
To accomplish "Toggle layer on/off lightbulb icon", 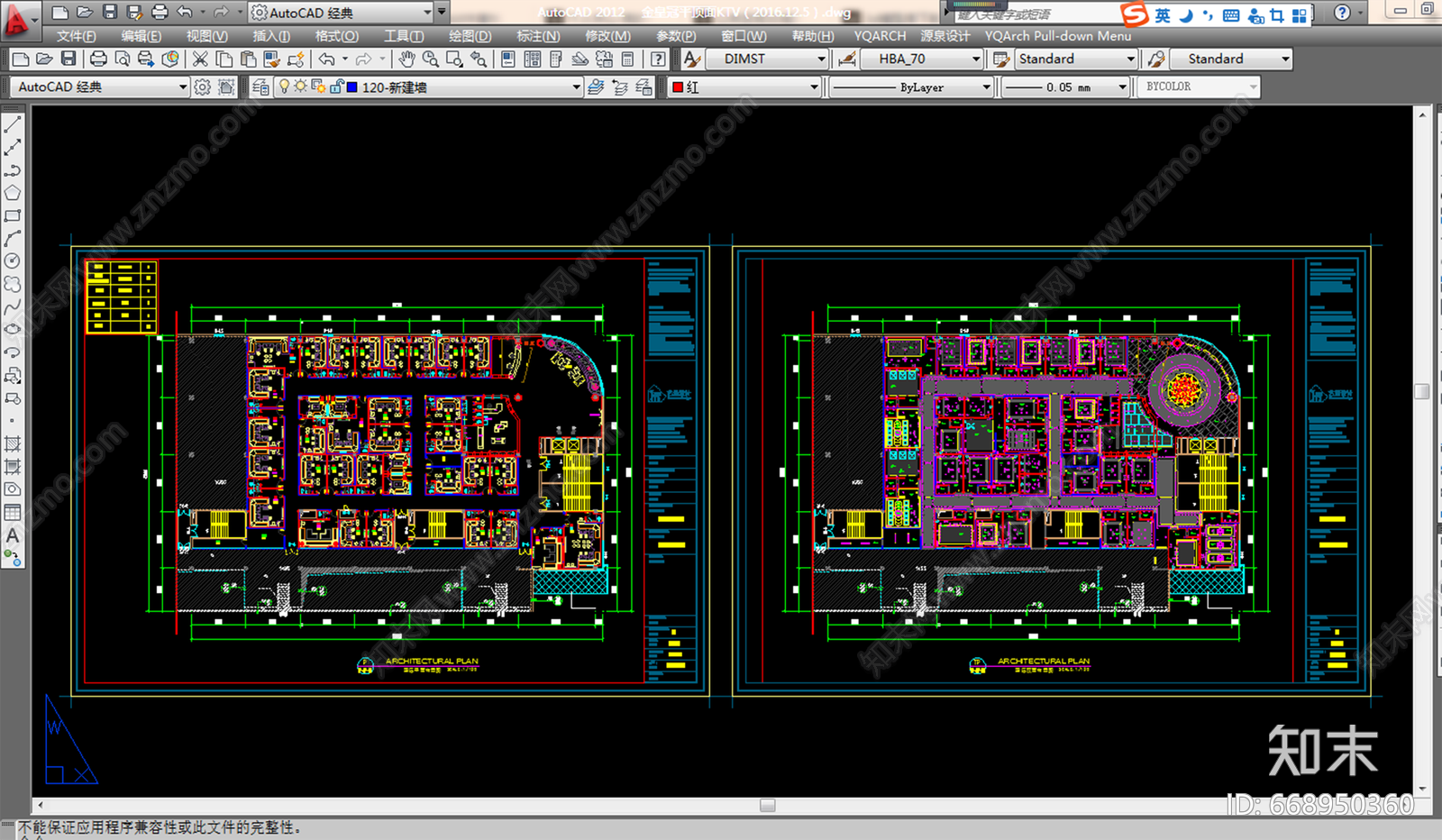I will pos(284,87).
